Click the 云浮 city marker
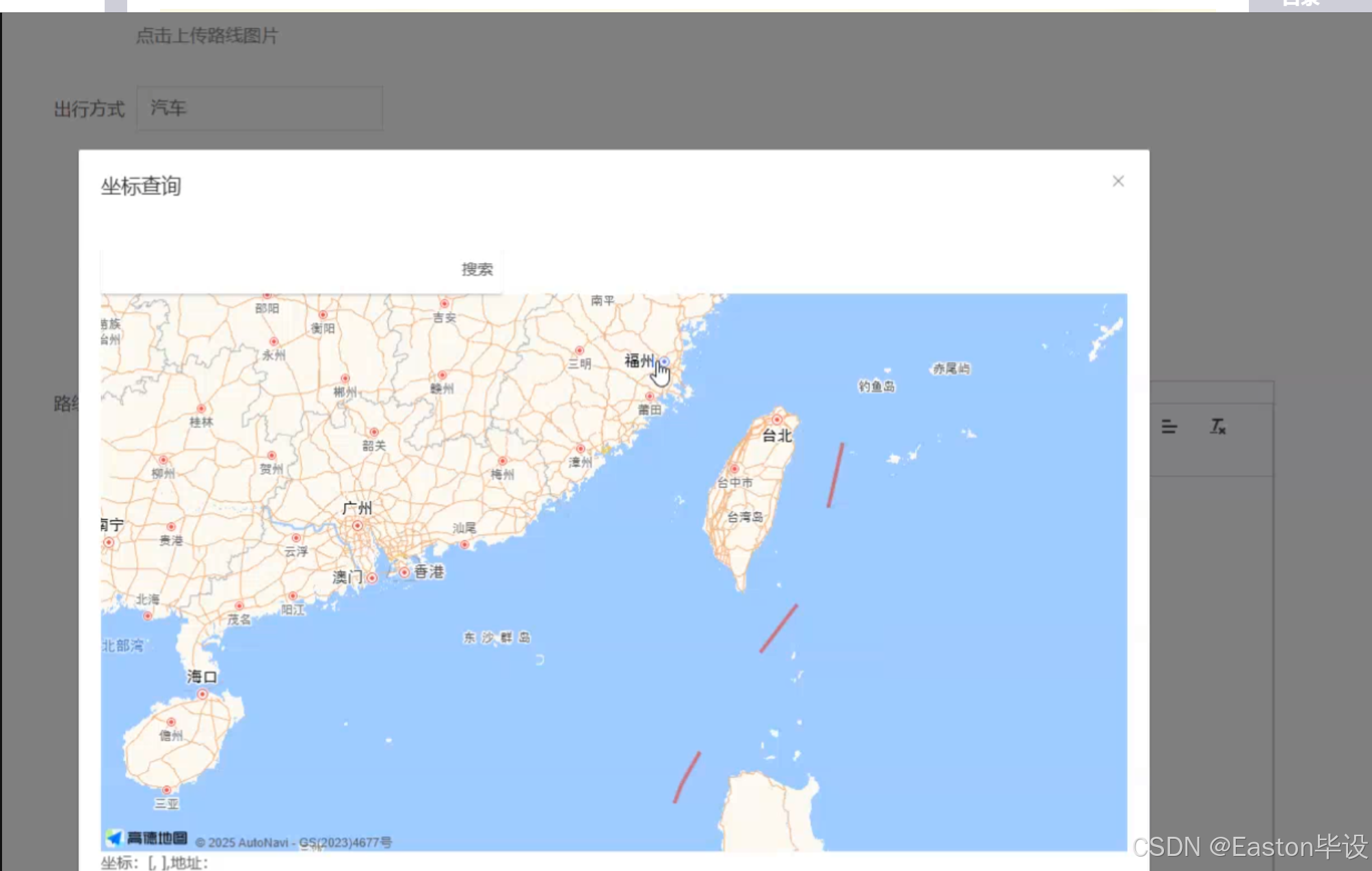The height and width of the screenshot is (871, 1372). 296,538
